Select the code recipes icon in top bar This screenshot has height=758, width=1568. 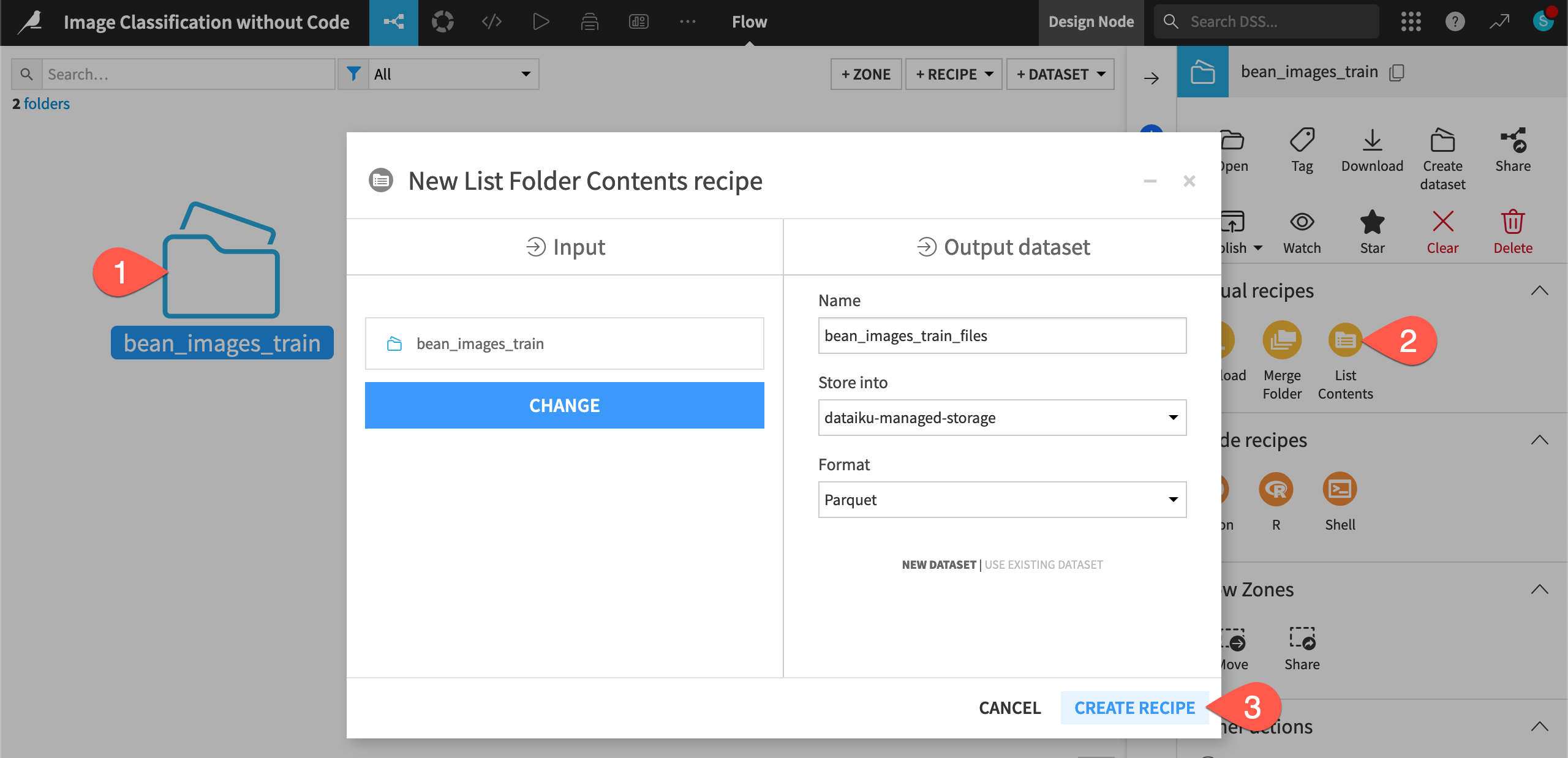point(491,21)
